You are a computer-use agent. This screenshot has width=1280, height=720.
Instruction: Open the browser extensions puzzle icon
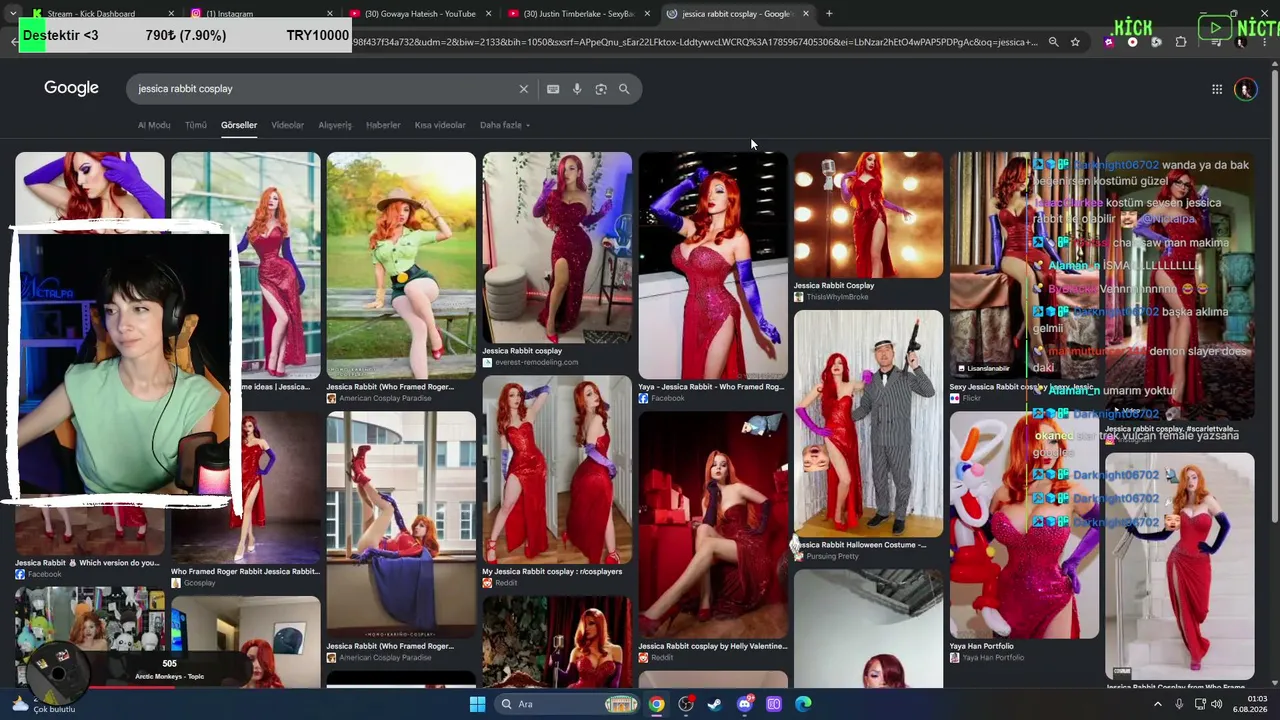[1181, 42]
